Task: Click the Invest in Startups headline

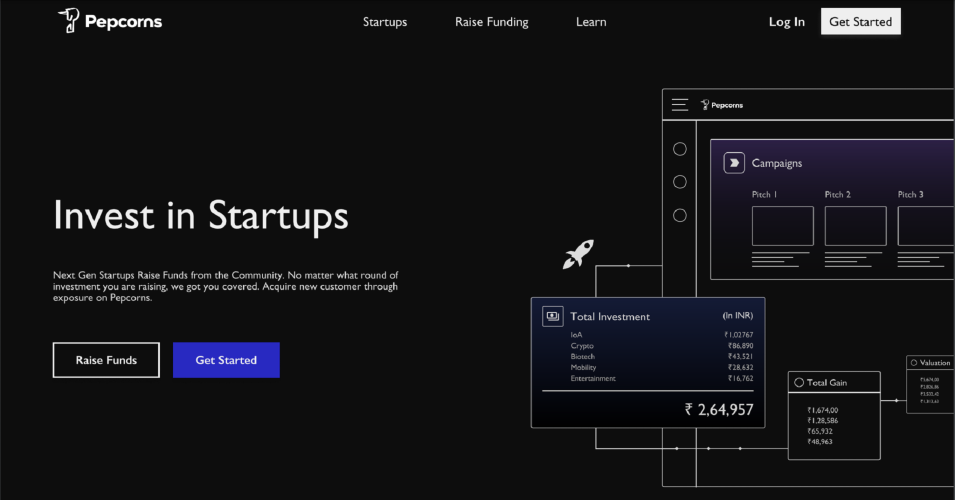Action: tap(201, 216)
